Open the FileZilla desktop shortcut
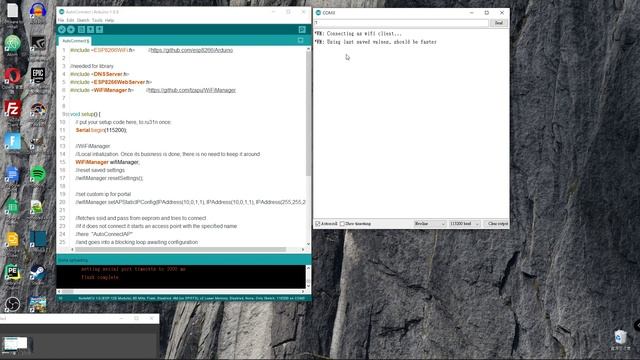Image resolution: width=640 pixels, height=360 pixels. click(x=13, y=109)
